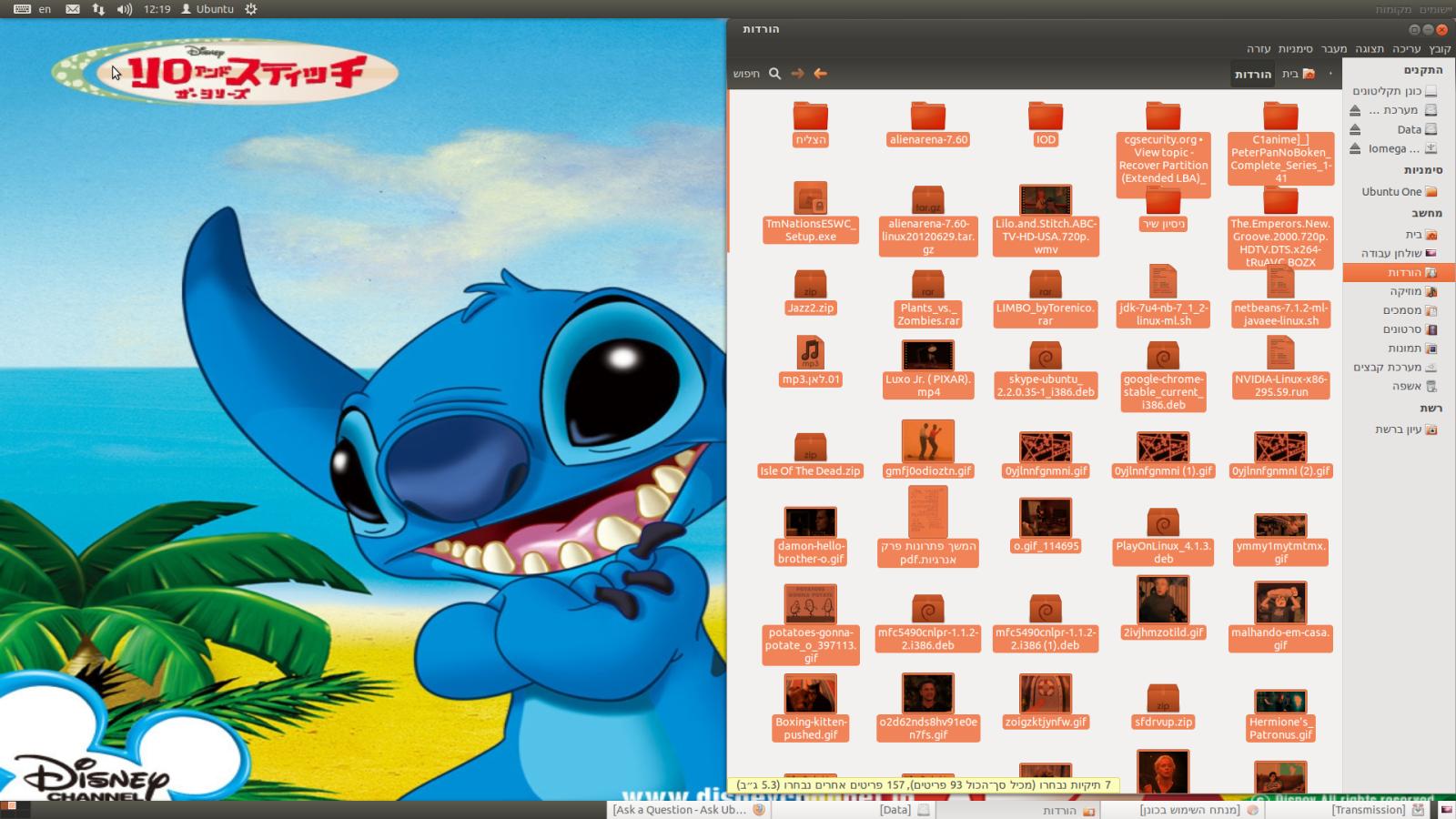Viewport: 1456px width, 819px height.
Task: Select הורדות downloads in sidebar
Action: (1399, 272)
